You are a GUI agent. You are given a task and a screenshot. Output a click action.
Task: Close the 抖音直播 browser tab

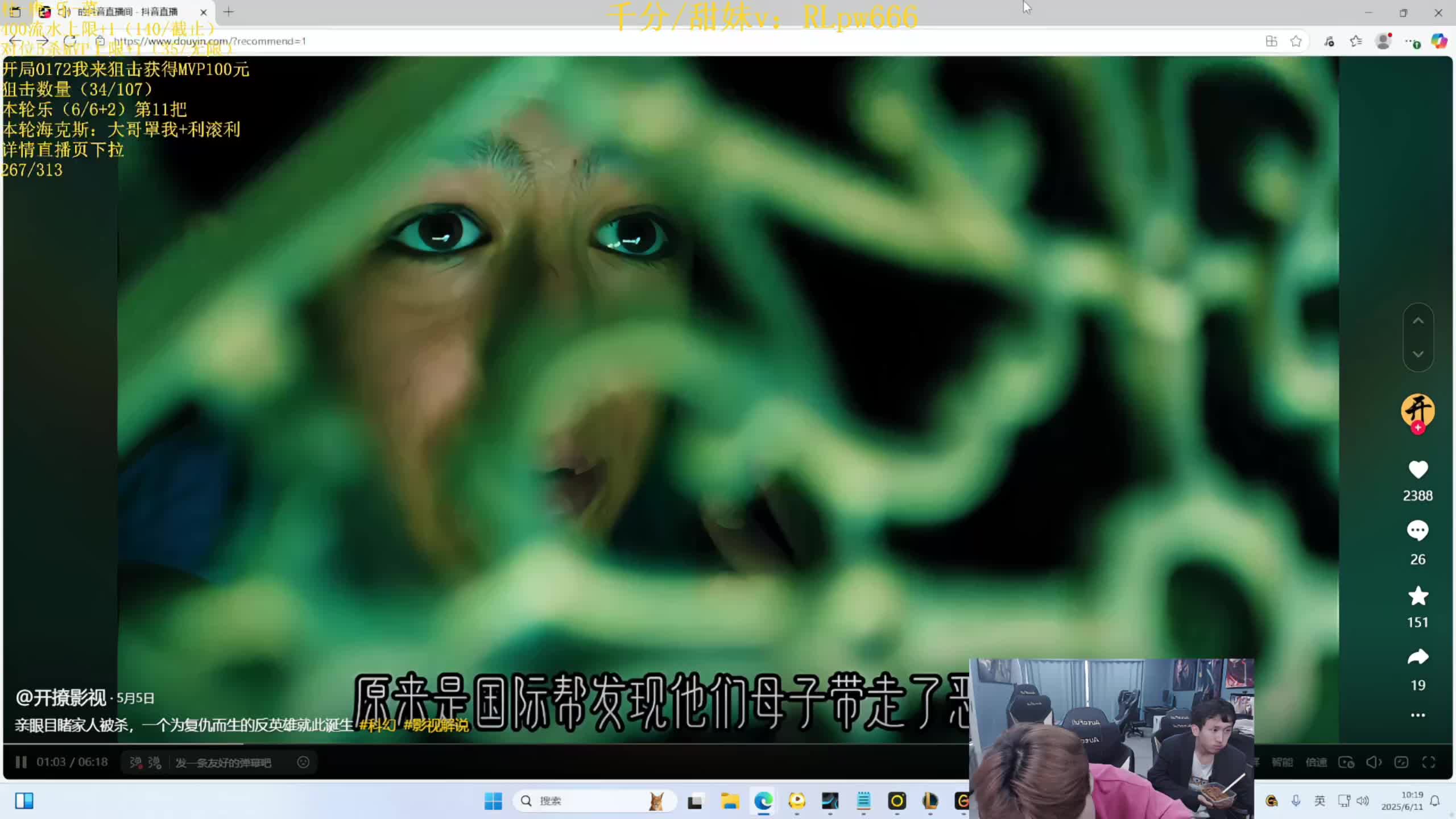(x=203, y=12)
